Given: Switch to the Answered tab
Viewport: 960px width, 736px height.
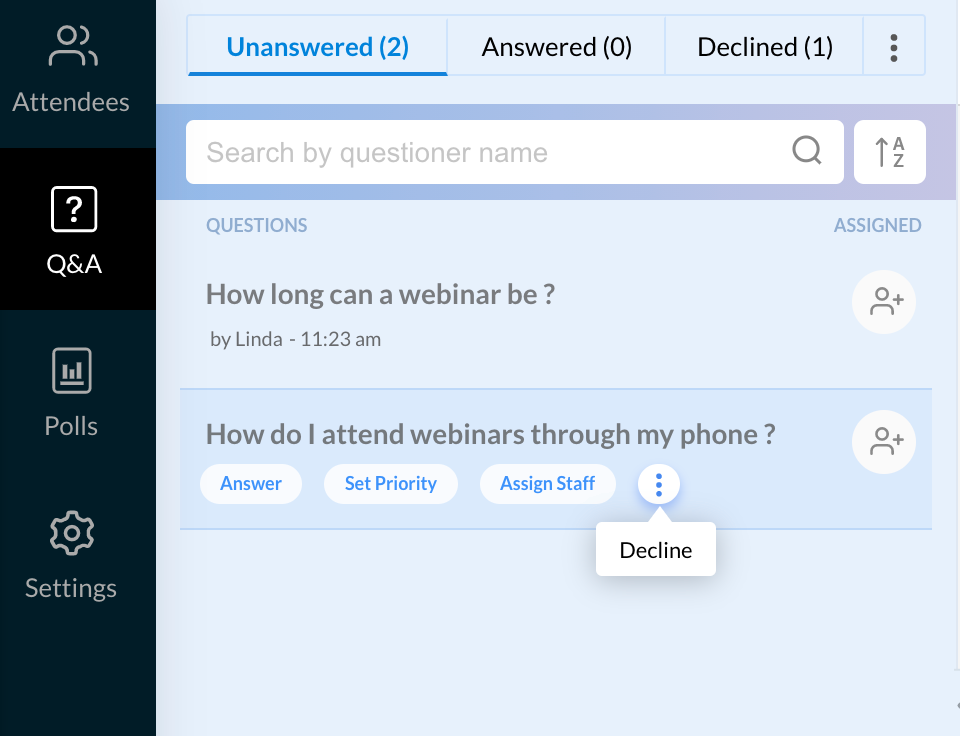Looking at the screenshot, I should pos(556,46).
